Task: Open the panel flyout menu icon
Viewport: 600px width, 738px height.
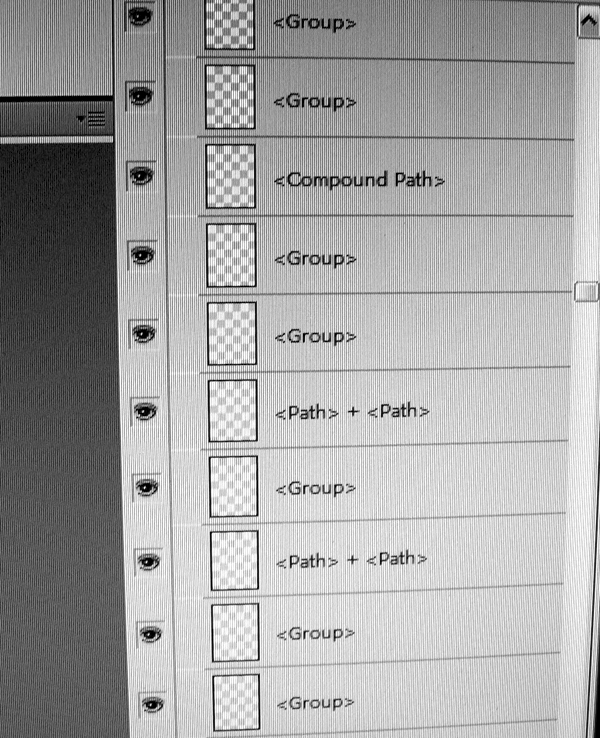Action: 92,119
